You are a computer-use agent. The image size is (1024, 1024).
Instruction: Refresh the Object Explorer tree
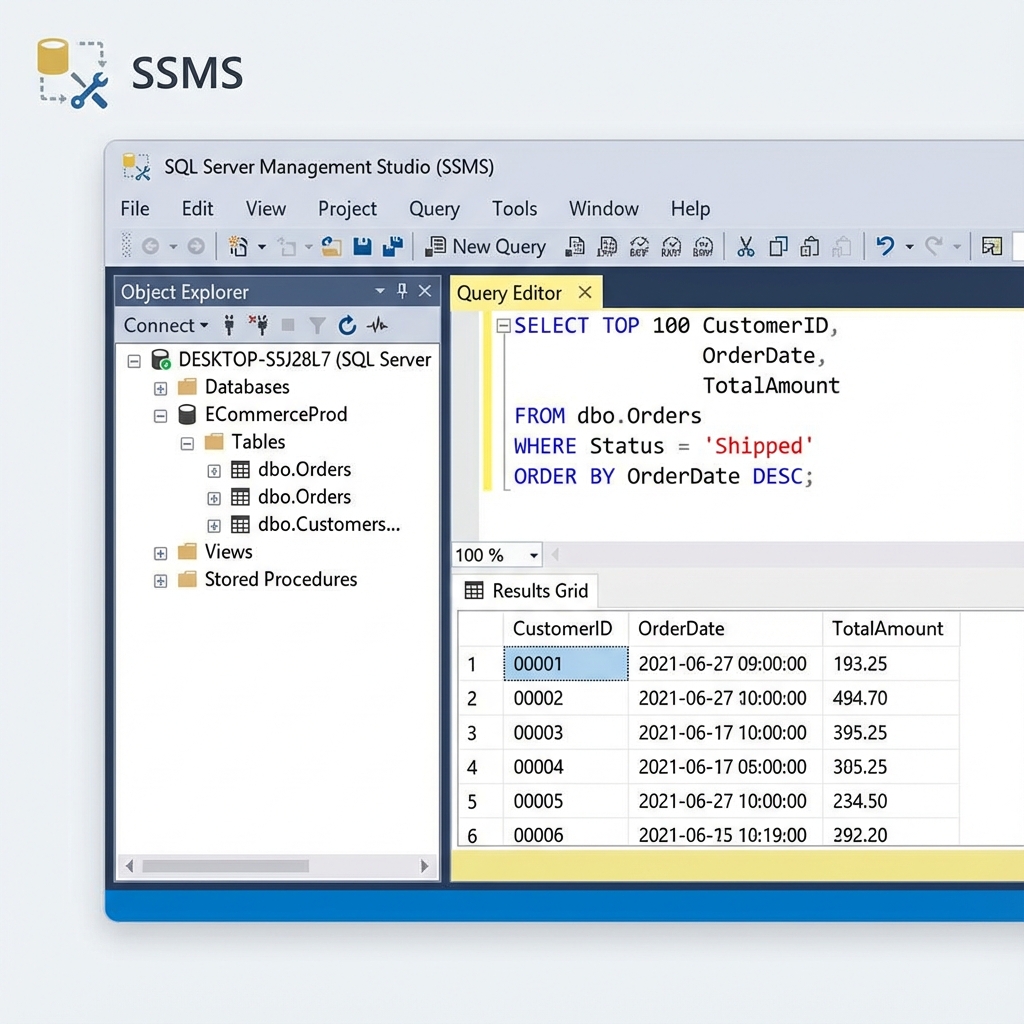347,325
